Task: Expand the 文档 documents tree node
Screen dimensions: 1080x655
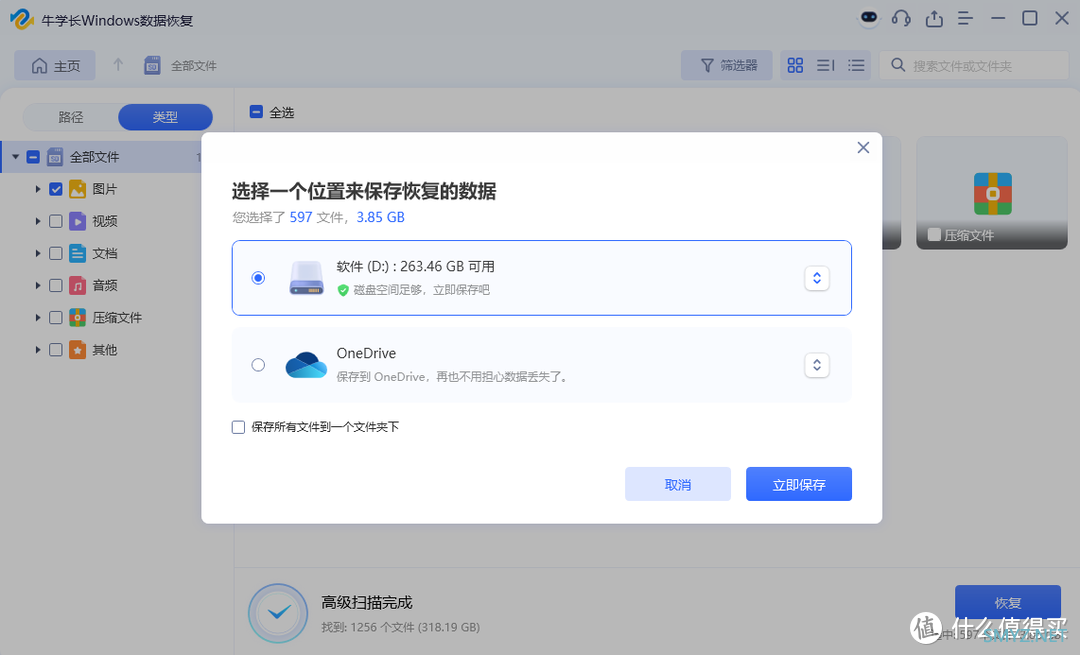Action: pyautogui.click(x=38, y=253)
